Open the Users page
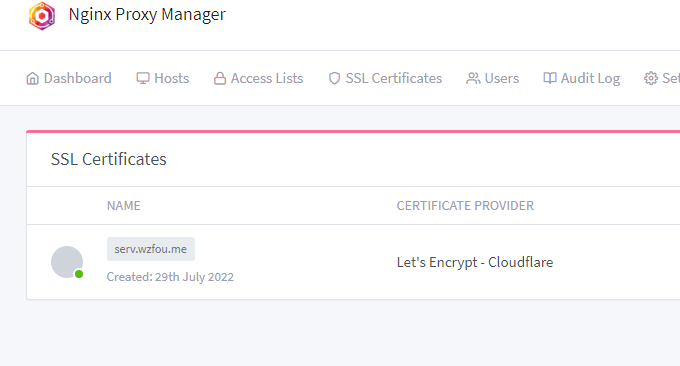 pyautogui.click(x=493, y=78)
